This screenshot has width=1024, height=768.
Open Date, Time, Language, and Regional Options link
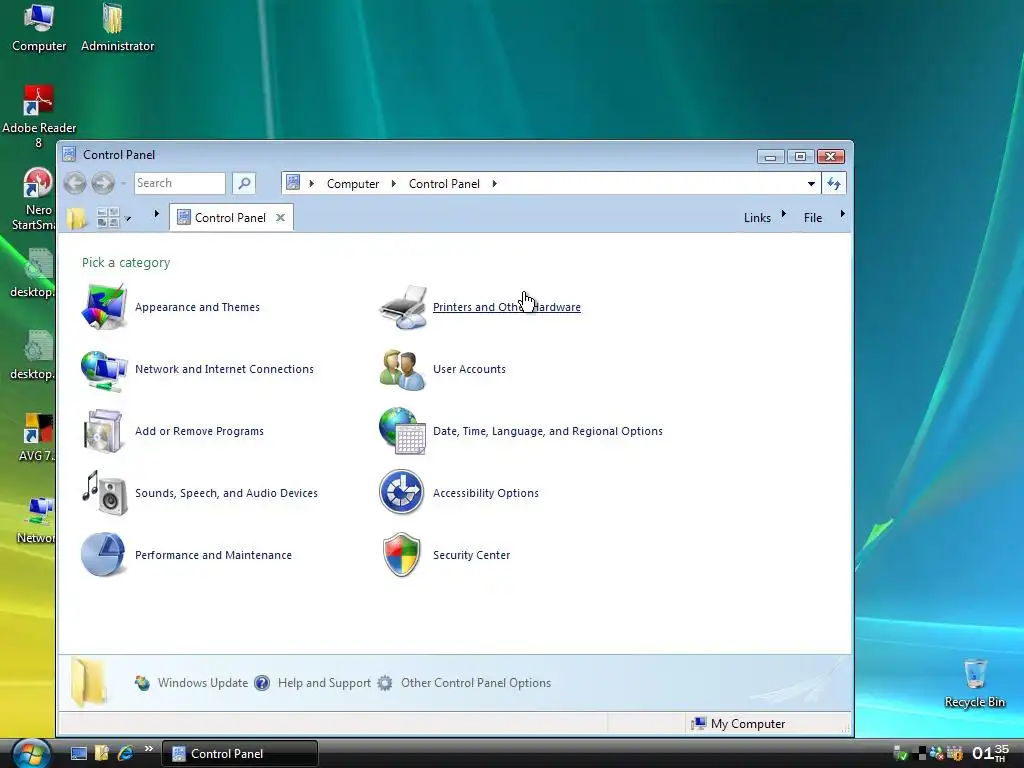(547, 431)
